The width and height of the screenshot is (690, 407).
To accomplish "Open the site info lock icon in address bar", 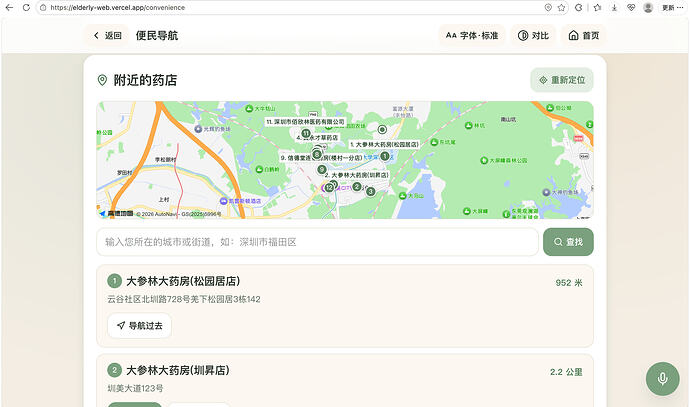I will [x=43, y=7].
